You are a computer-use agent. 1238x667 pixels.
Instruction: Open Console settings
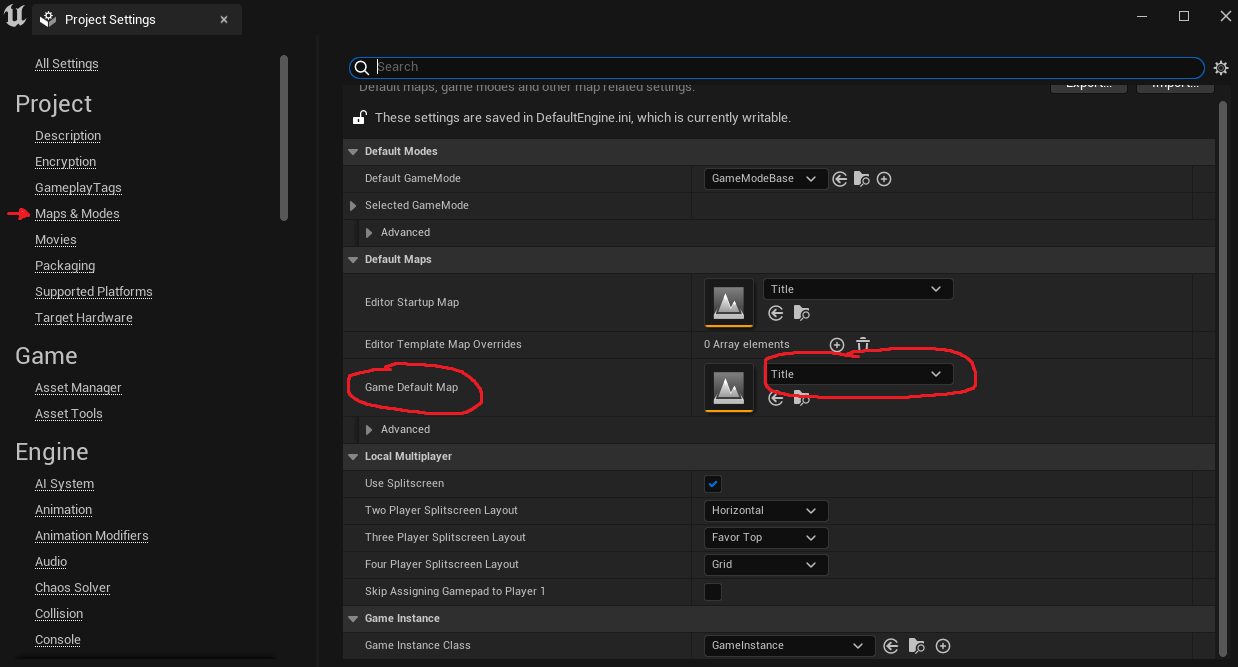(58, 640)
